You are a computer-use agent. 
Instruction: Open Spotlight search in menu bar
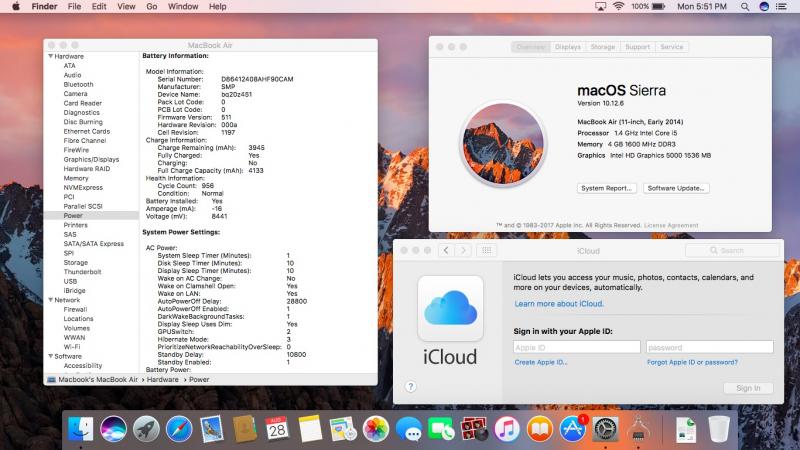pos(745,7)
